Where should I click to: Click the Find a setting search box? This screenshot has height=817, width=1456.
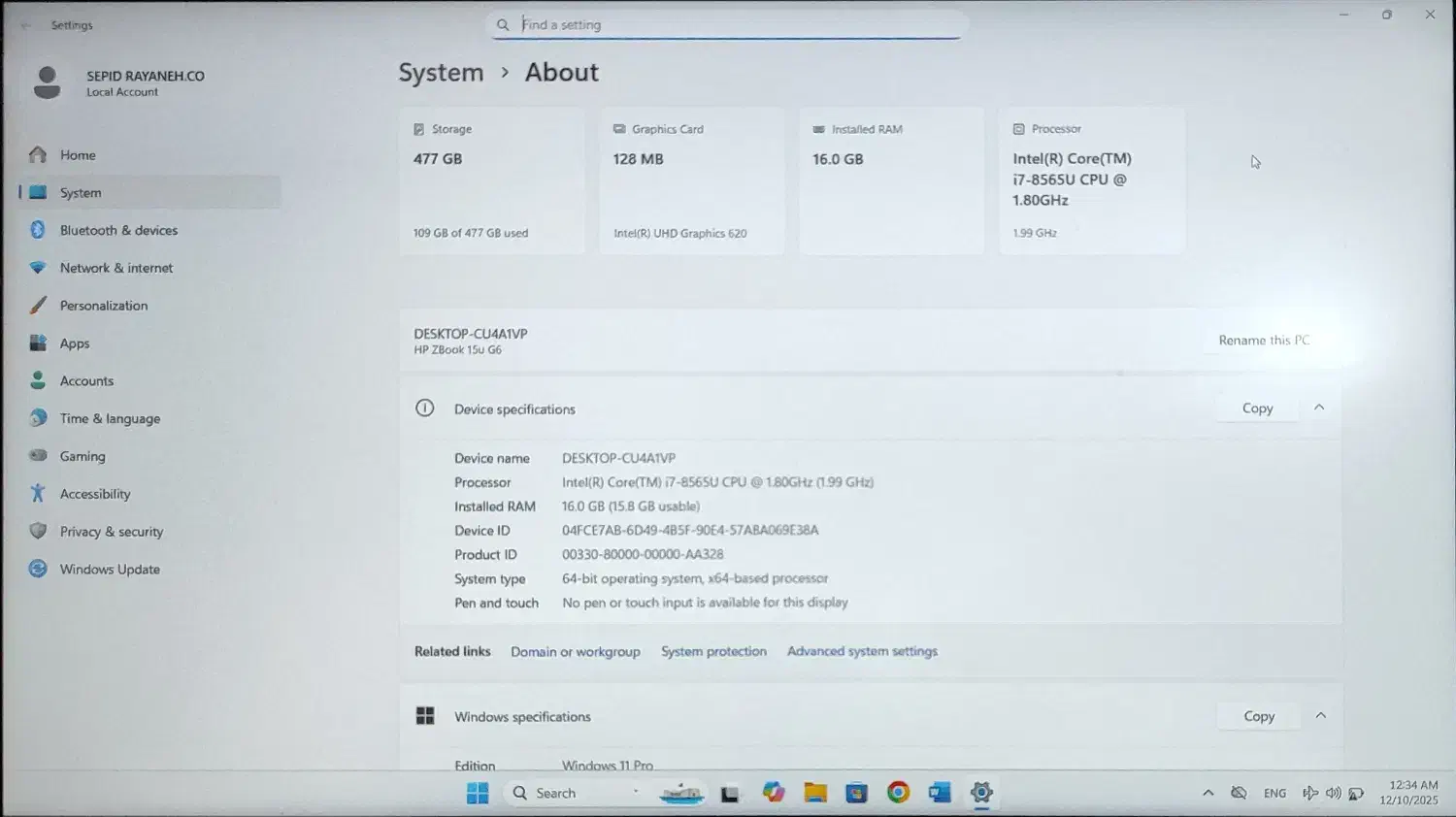pos(727,24)
